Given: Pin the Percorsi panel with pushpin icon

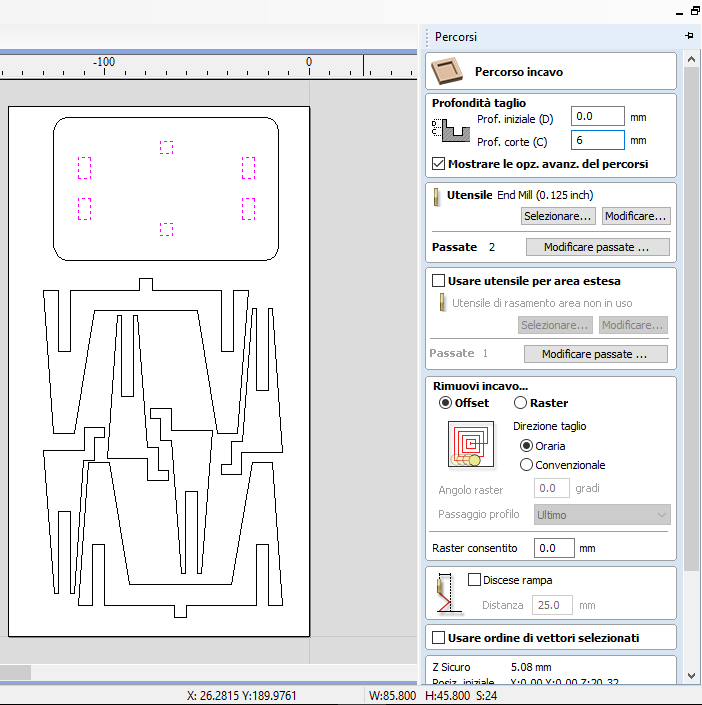Looking at the screenshot, I should [x=689, y=36].
